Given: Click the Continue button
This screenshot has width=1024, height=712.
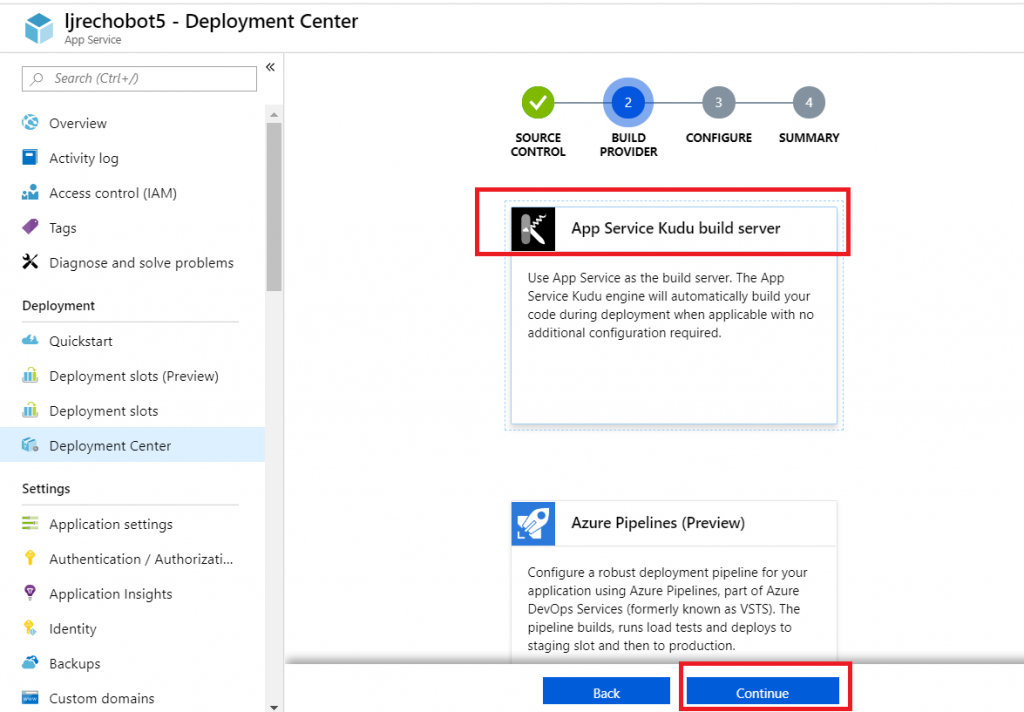Looking at the screenshot, I should (x=762, y=692).
